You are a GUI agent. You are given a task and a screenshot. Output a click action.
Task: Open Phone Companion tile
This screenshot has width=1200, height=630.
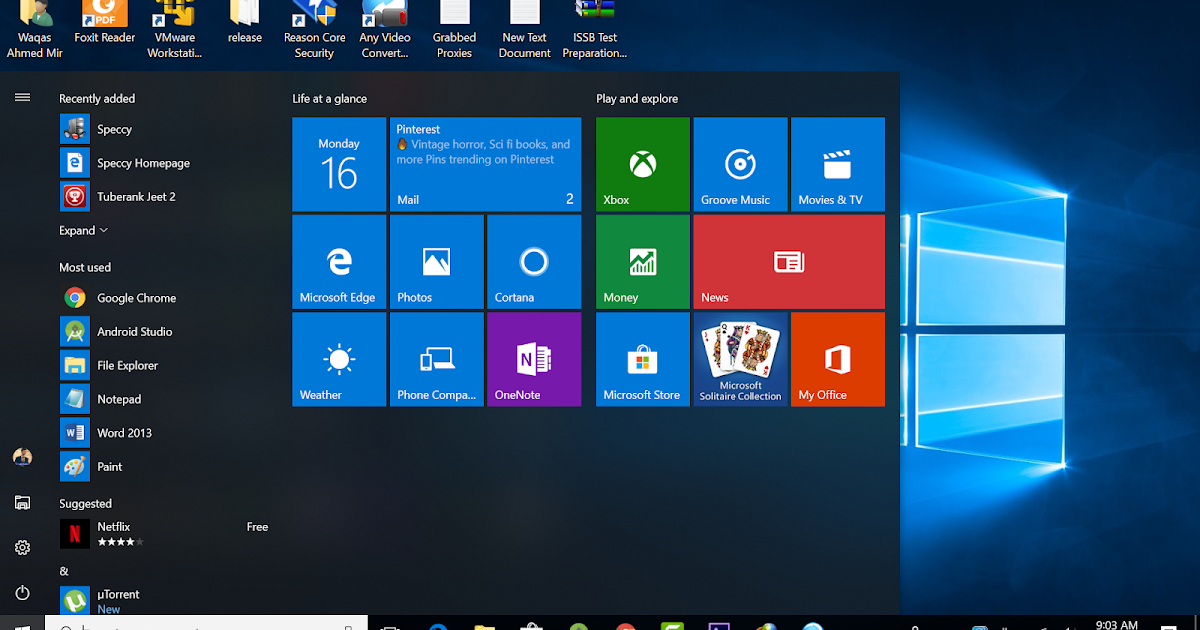click(x=436, y=359)
